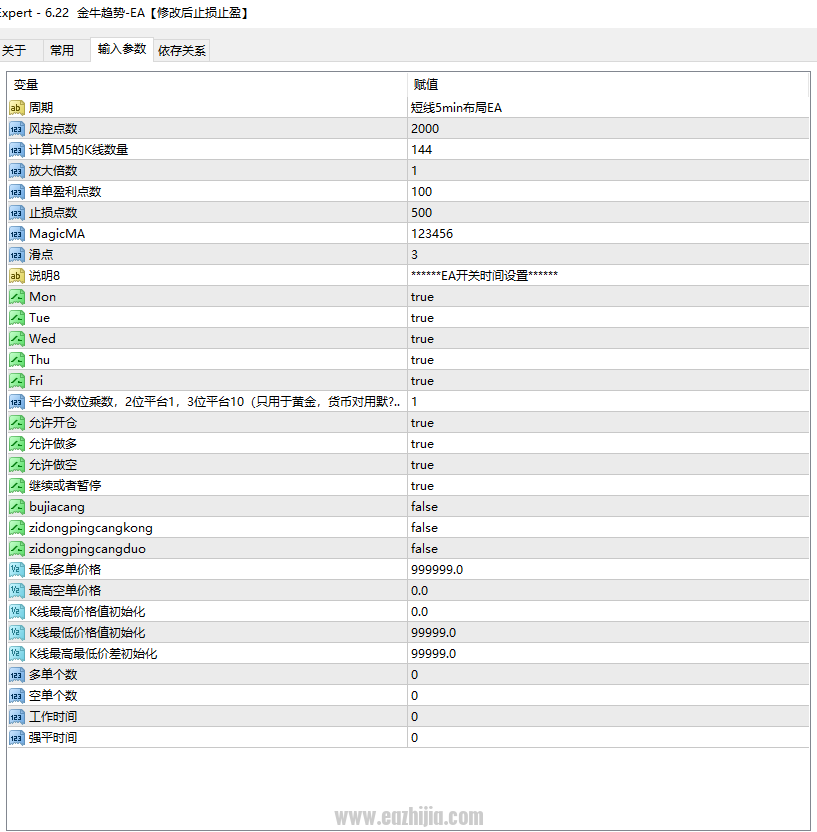Click the boolean icon beside Mon
817x832 pixels.
tap(16, 297)
